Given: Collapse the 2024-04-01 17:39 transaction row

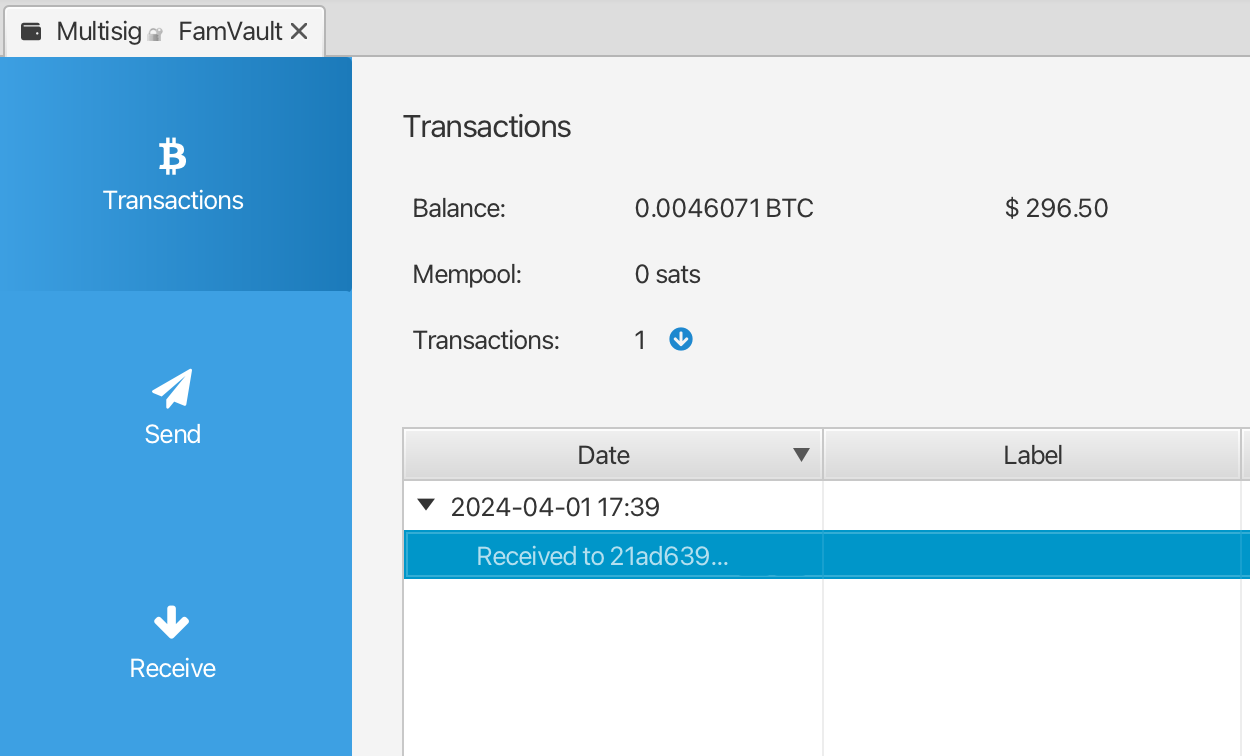Looking at the screenshot, I should point(426,506).
